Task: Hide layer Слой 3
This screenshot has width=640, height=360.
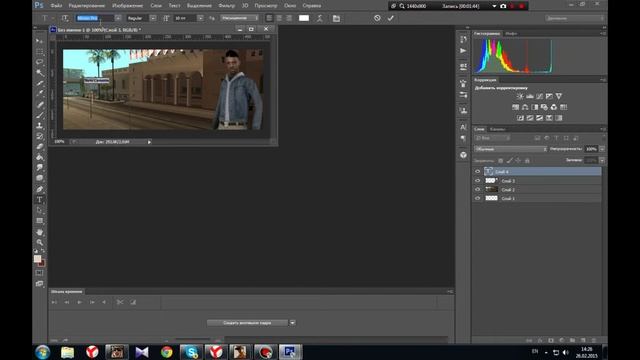Action: [478, 180]
